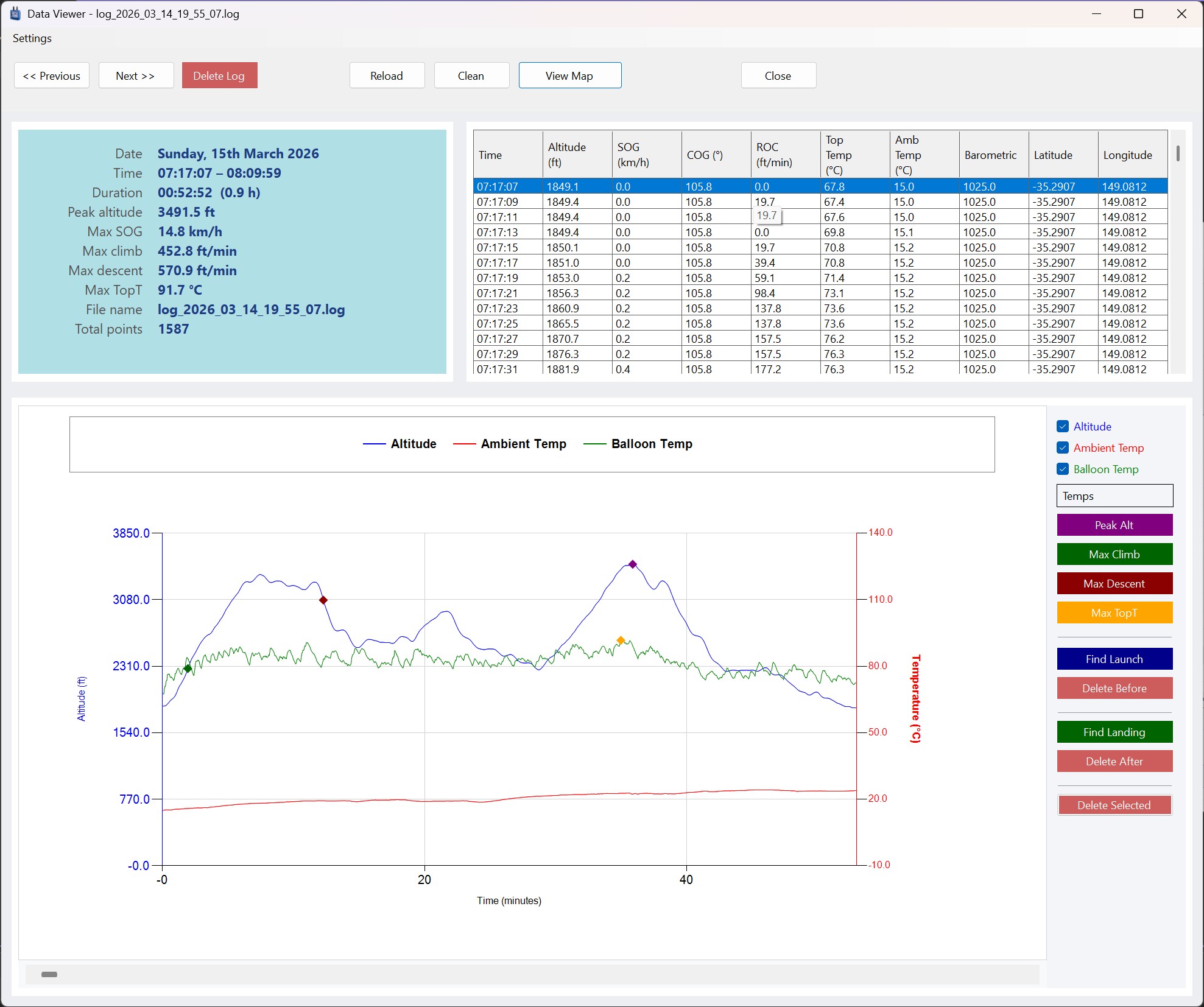Viewport: 1204px width, 1007px height.
Task: Go to the Next >> log
Action: point(136,75)
